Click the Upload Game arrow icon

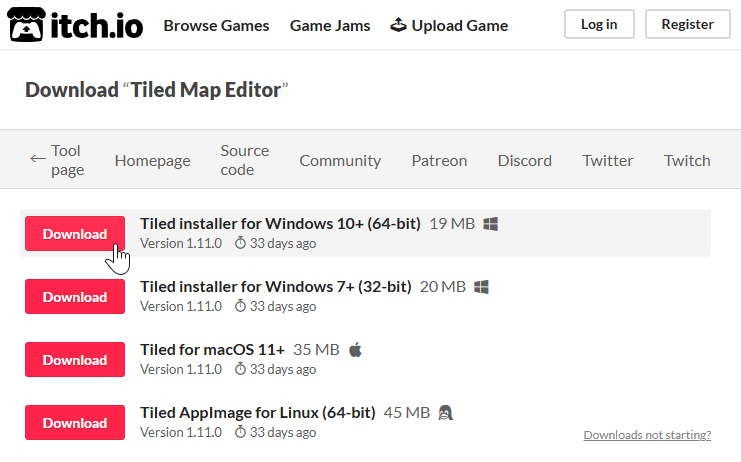click(x=398, y=25)
